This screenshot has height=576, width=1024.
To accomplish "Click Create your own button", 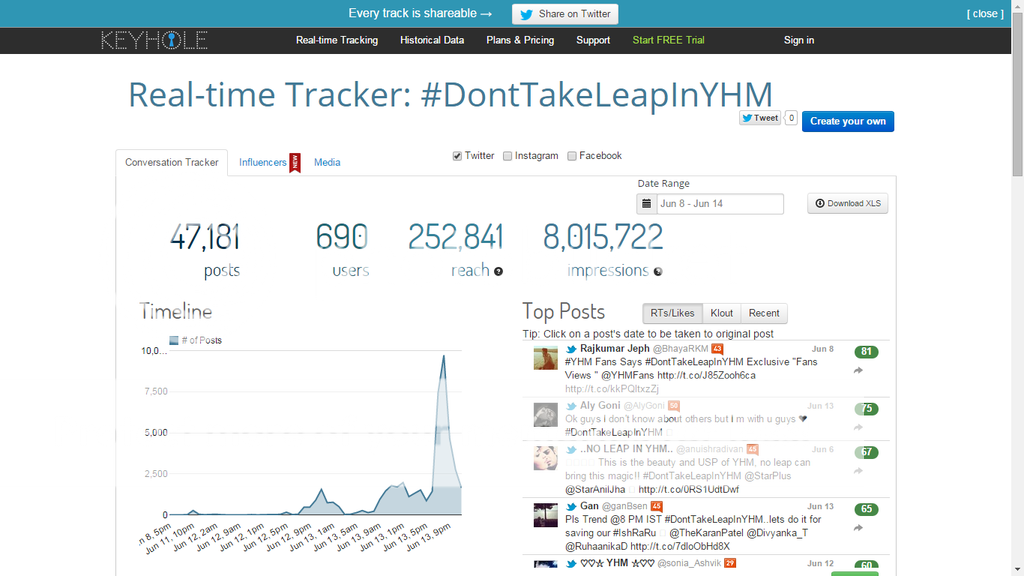I will (848, 121).
